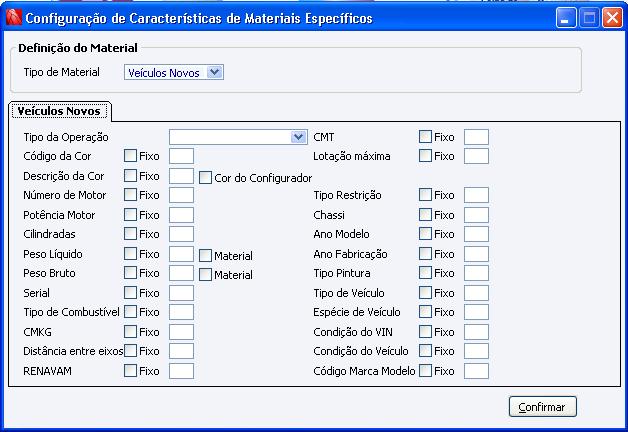Close the configuration window
Screen dimensions: 628x432
[611, 18]
